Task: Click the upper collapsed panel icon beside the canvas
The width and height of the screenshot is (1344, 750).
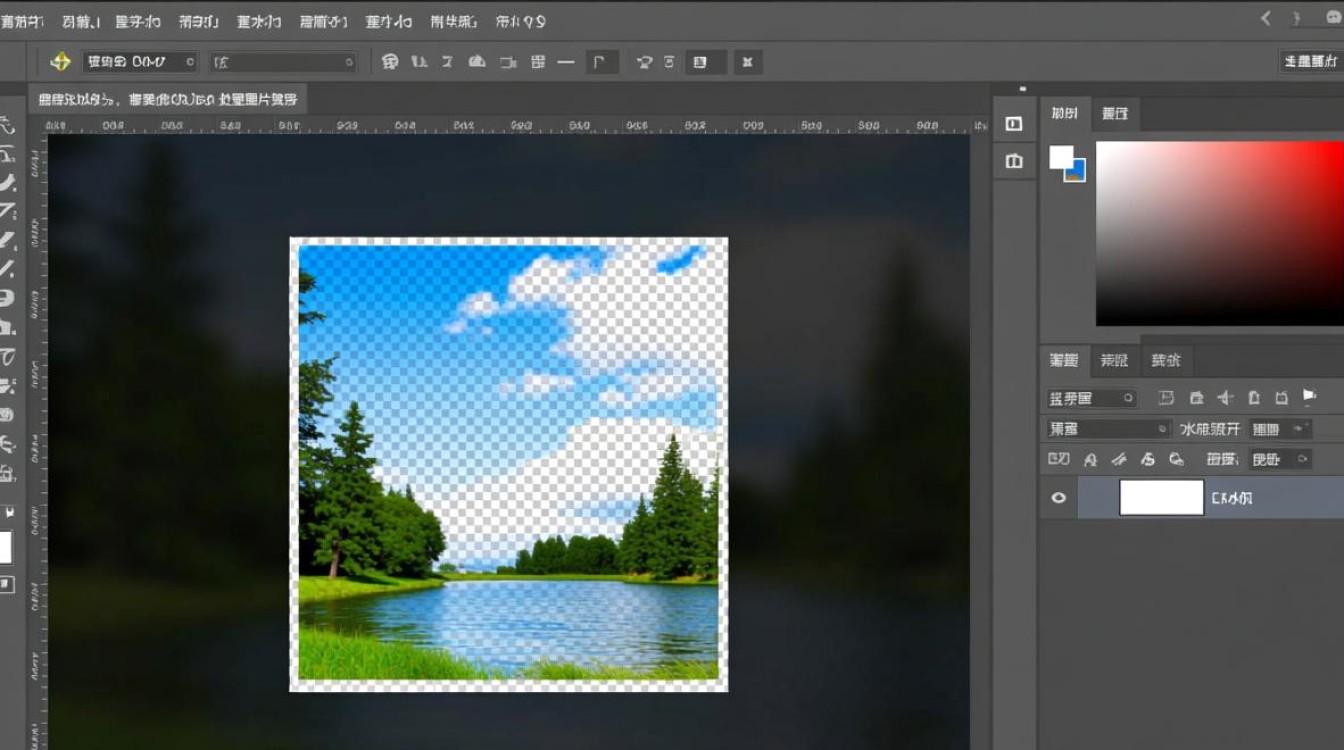Action: pyautogui.click(x=1014, y=124)
